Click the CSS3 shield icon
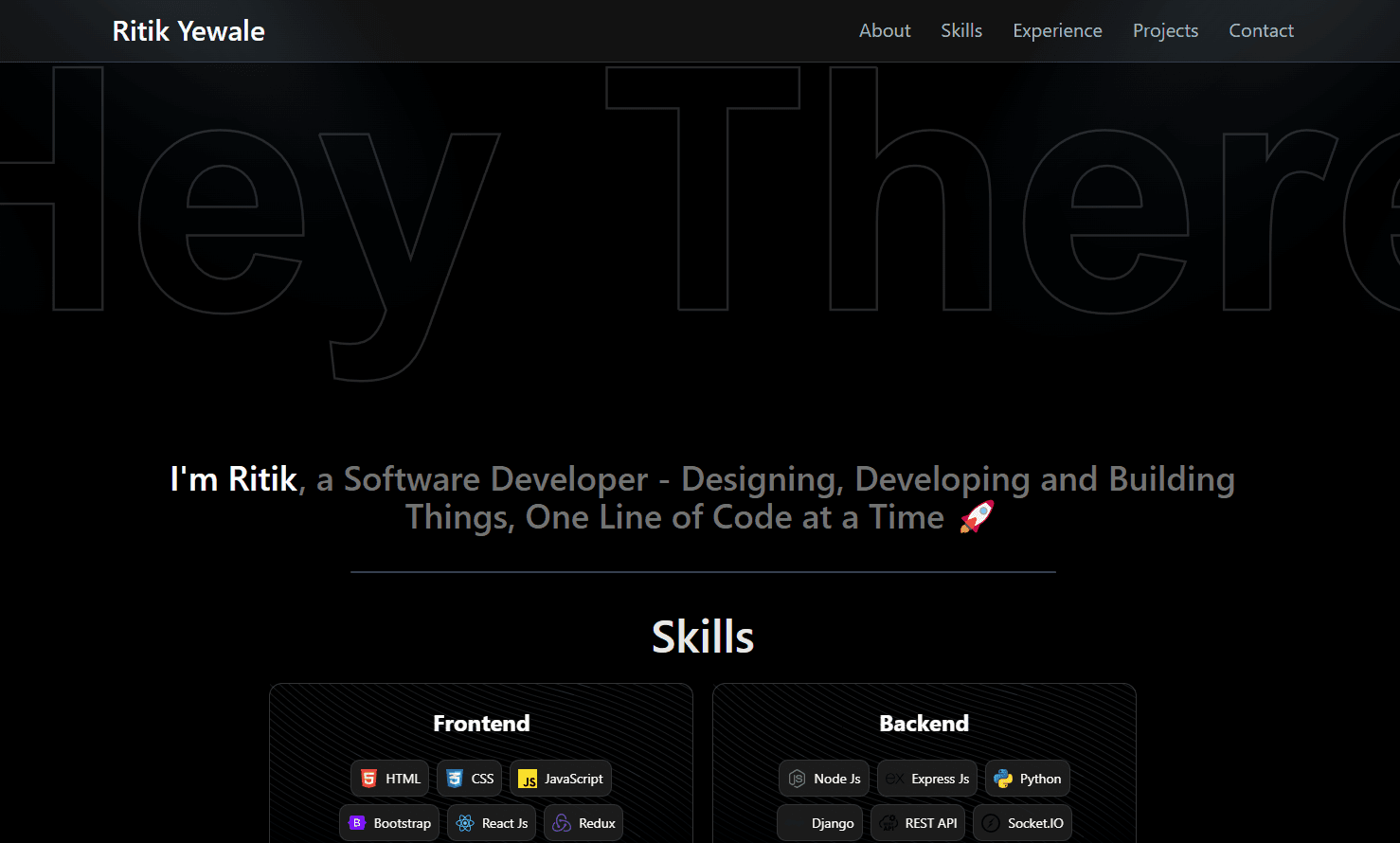1400x843 pixels. point(455,779)
